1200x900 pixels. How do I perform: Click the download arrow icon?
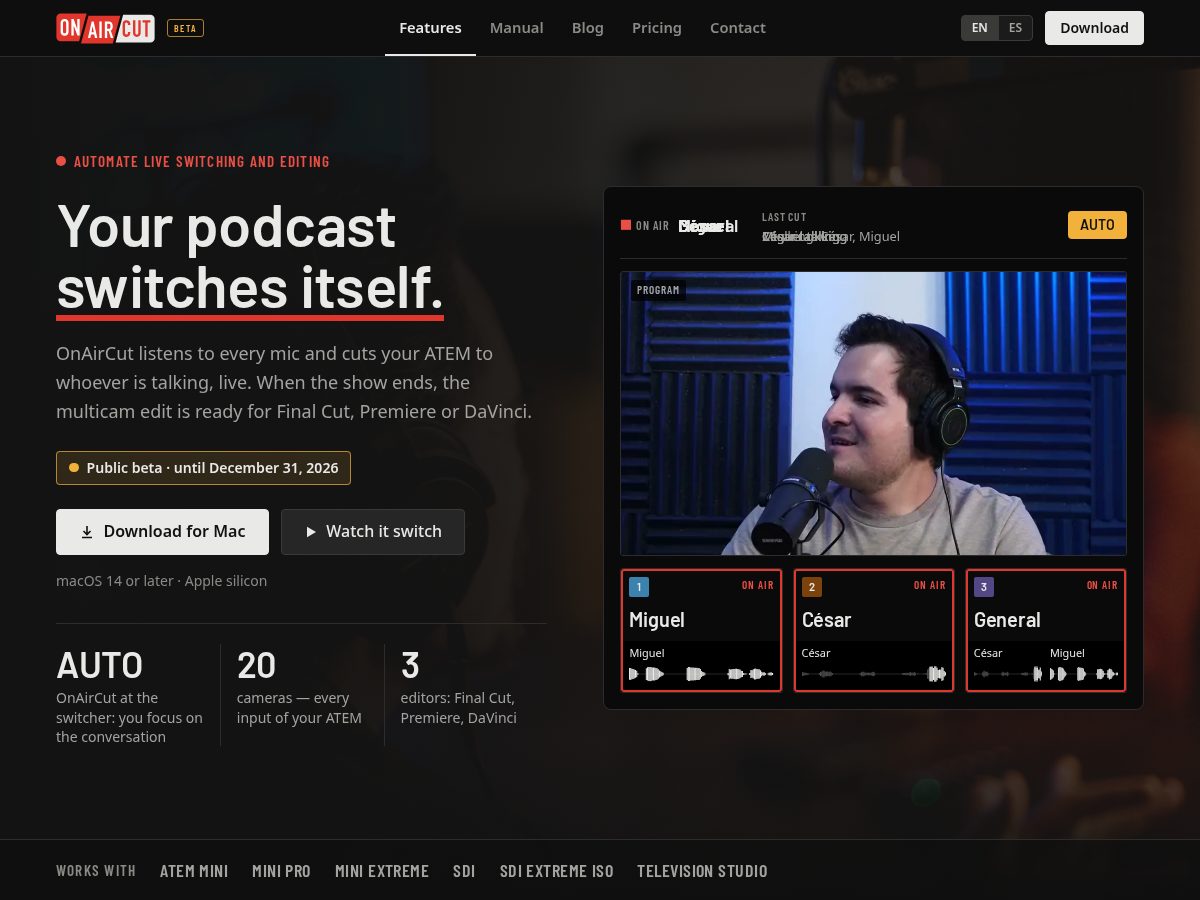coord(87,532)
